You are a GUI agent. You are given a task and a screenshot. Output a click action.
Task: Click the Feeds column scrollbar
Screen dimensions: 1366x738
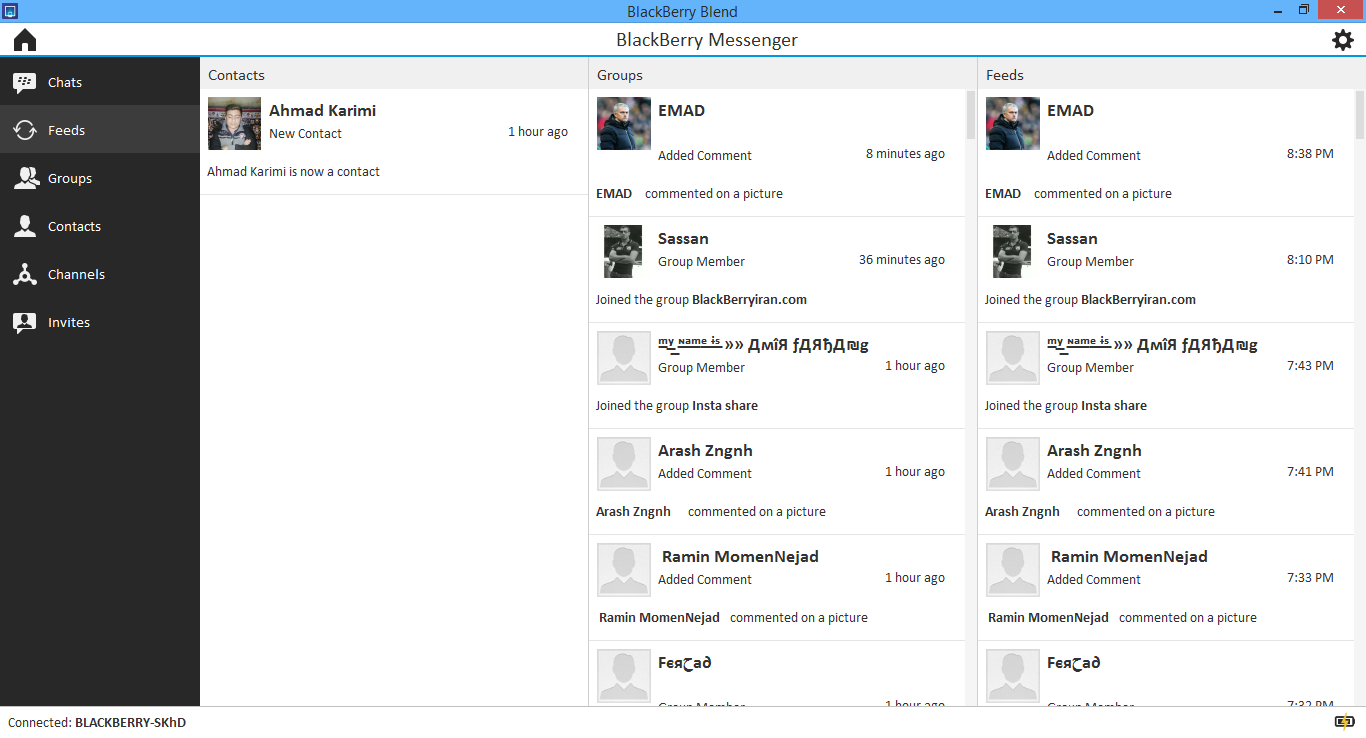1359,115
